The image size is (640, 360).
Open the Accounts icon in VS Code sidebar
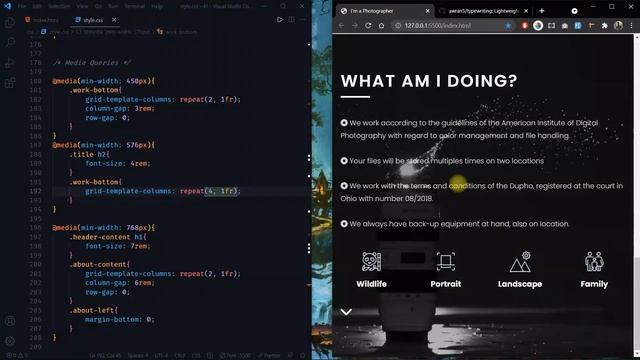(x=10, y=321)
